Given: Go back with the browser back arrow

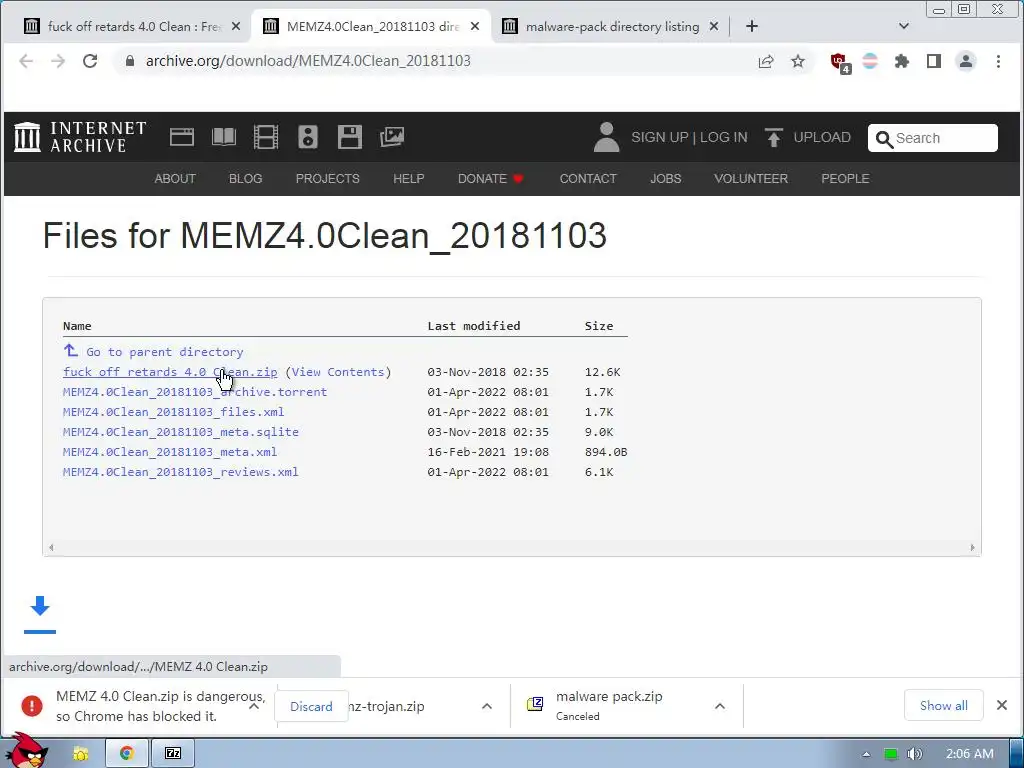Looking at the screenshot, I should pos(26,61).
